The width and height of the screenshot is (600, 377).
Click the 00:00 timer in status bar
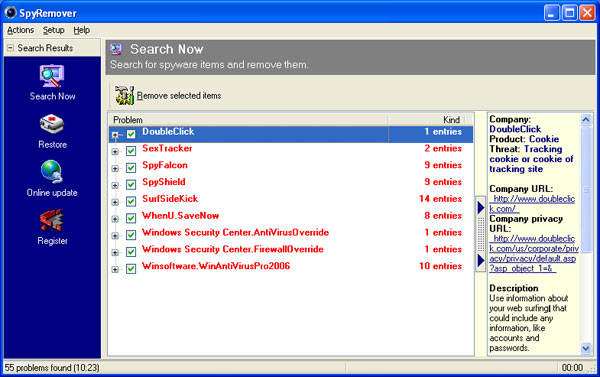tap(572, 368)
